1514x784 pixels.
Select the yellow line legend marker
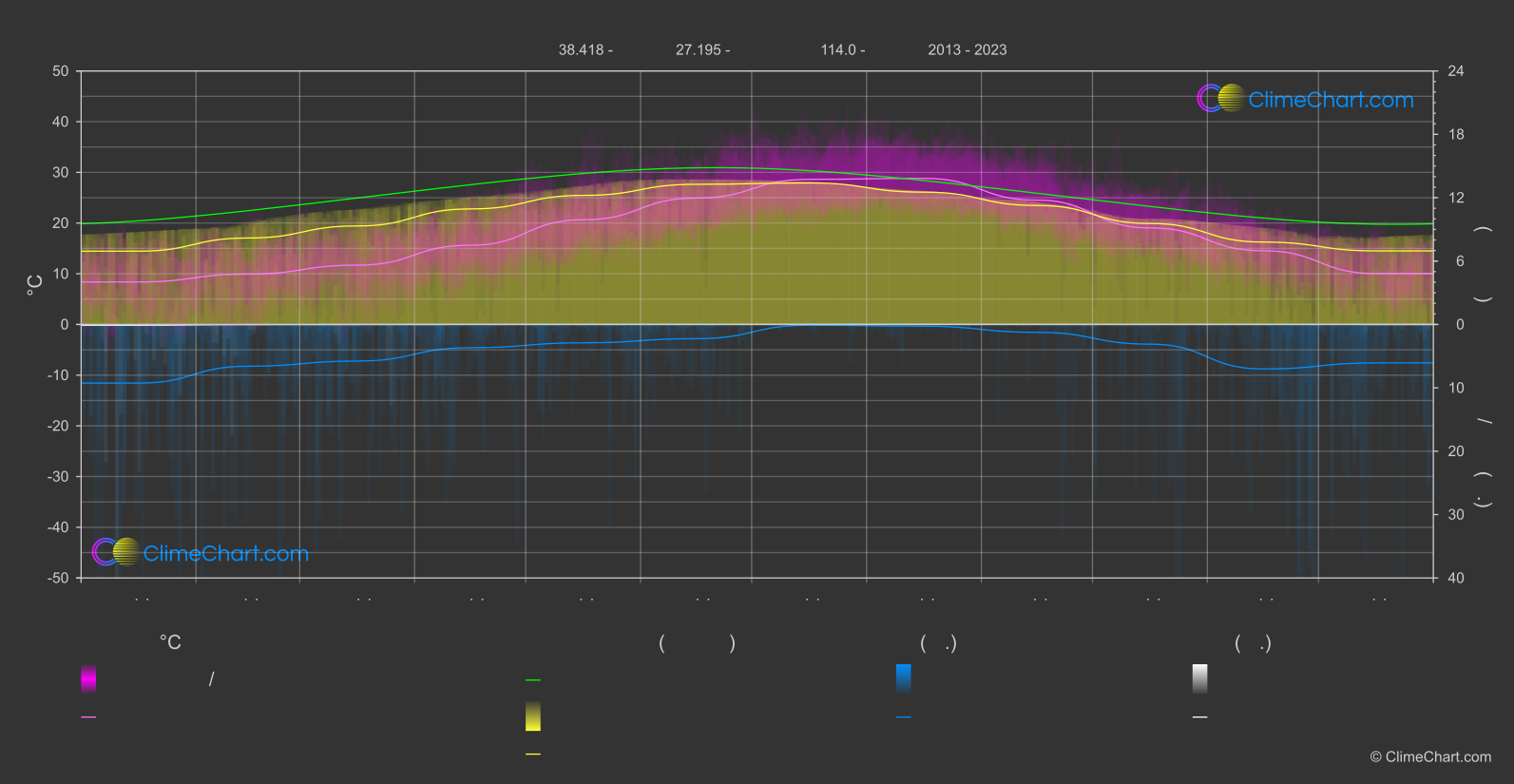pos(533,755)
